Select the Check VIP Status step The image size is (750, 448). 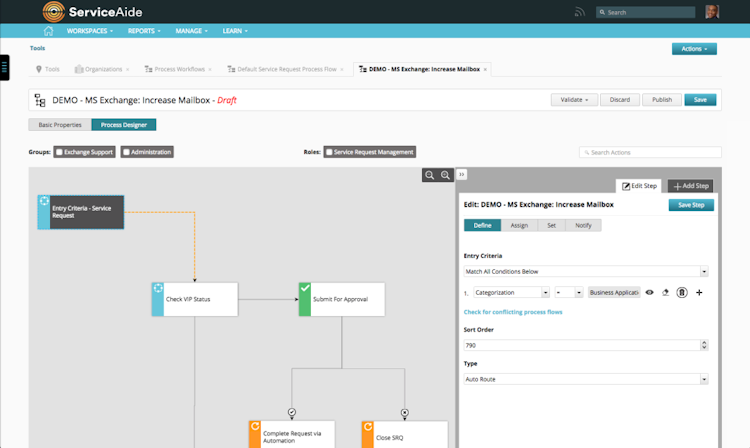[x=195, y=299]
